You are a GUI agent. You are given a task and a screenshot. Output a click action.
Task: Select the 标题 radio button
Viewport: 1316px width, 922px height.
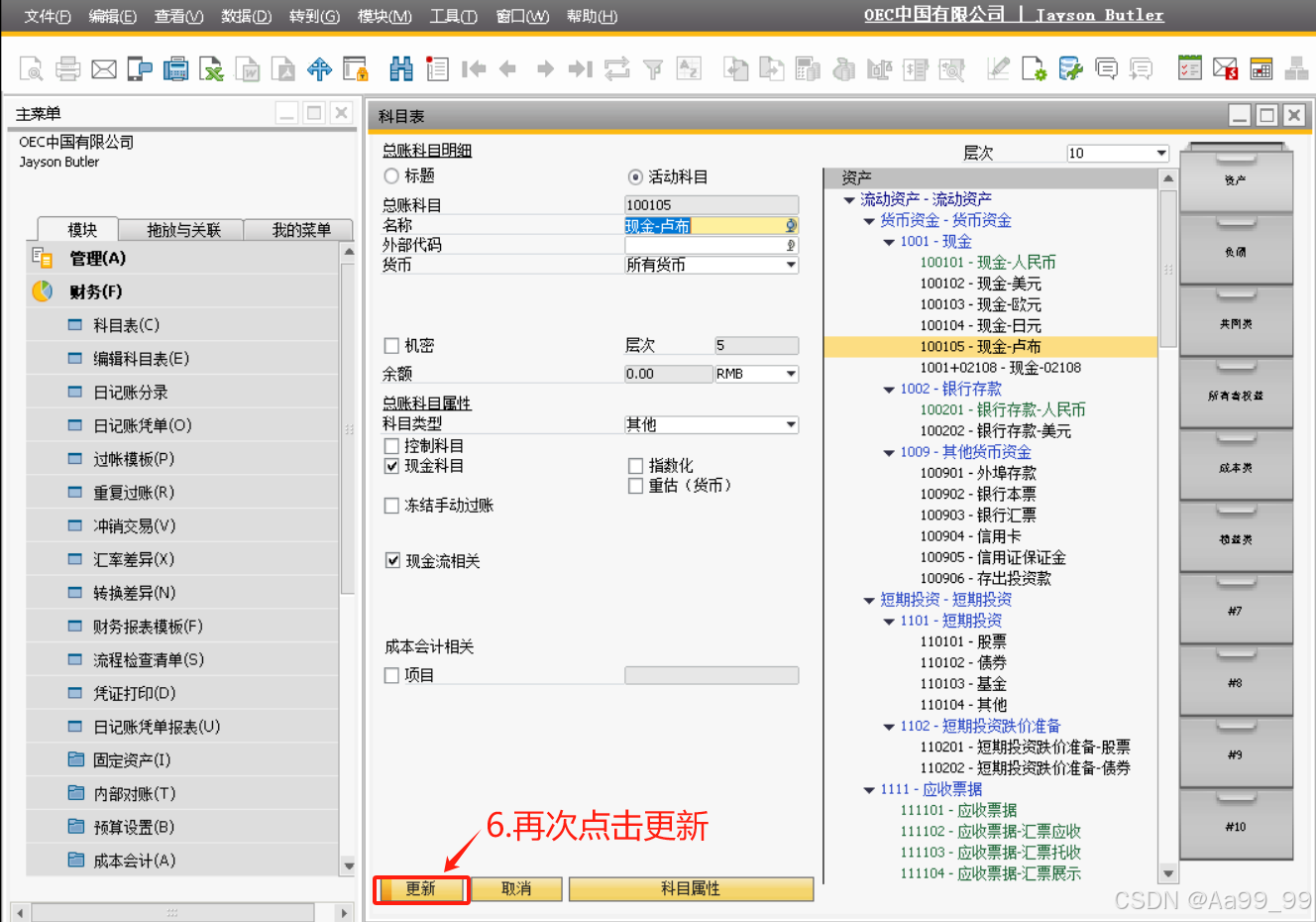coord(391,175)
